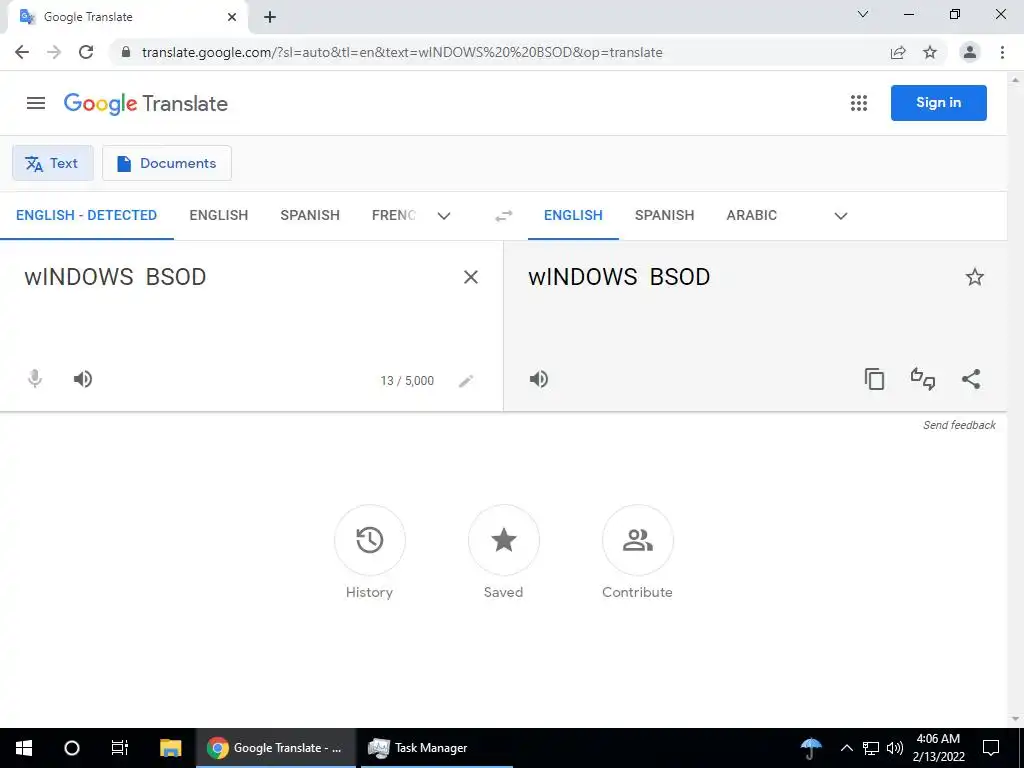Viewport: 1024px width, 768px height.
Task: Click the Google Translate logo
Action: click(146, 104)
